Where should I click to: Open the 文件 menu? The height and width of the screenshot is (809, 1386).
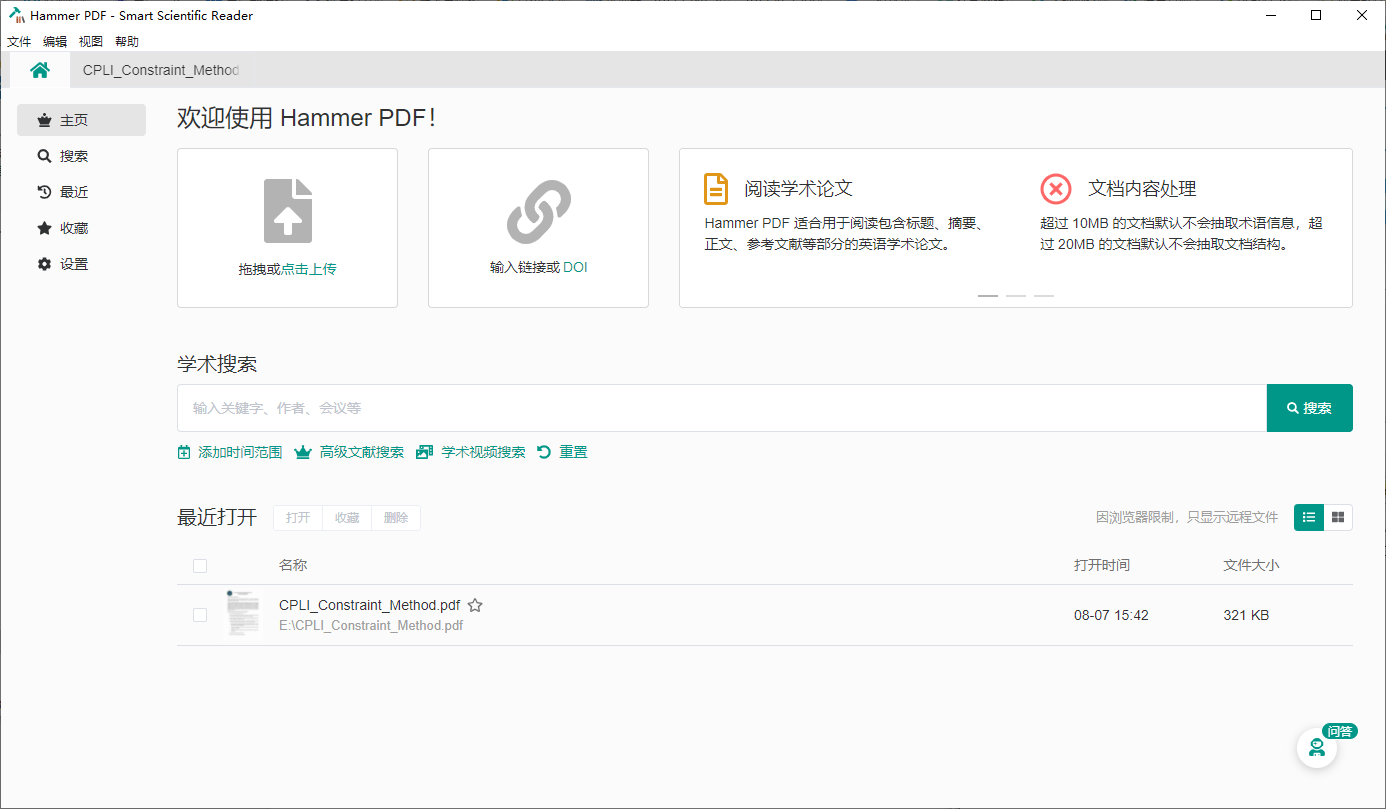pos(19,42)
